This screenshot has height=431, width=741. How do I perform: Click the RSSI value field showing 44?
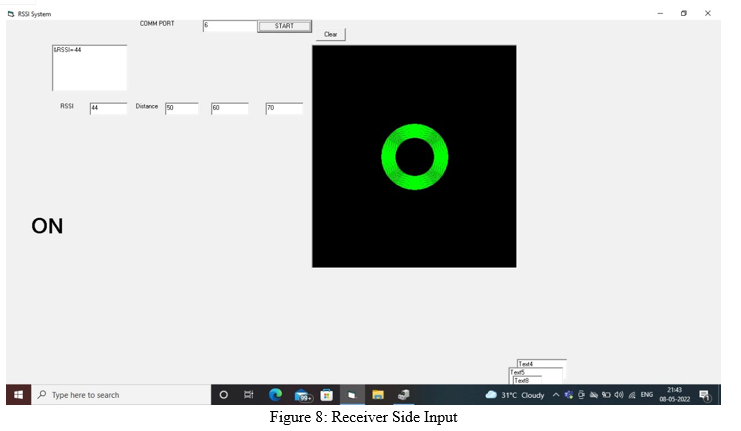[108, 108]
